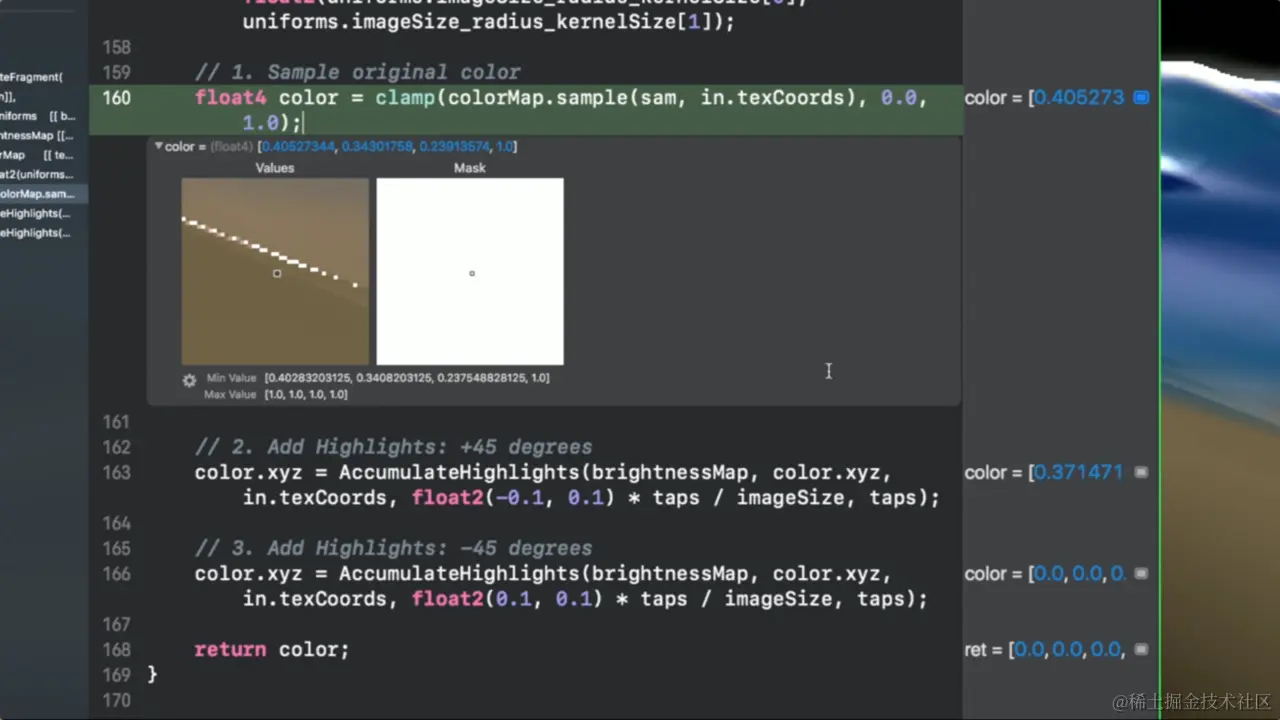Click the 'Max Value' label in the popover
The height and width of the screenshot is (720, 1280).
point(231,394)
